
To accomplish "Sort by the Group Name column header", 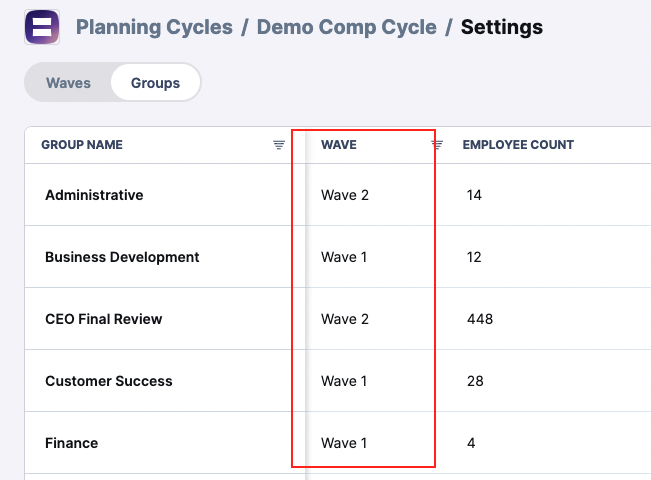I will click(82, 145).
